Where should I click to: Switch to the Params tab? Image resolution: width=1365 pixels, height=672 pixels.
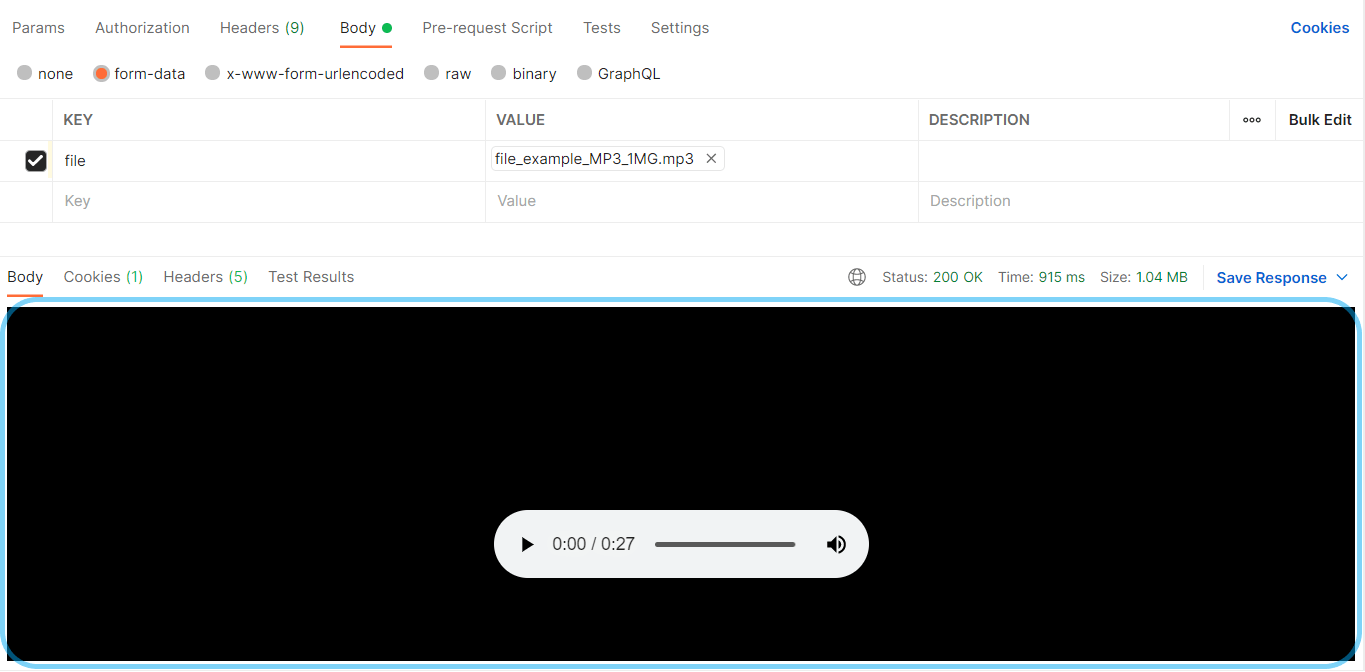pos(38,28)
